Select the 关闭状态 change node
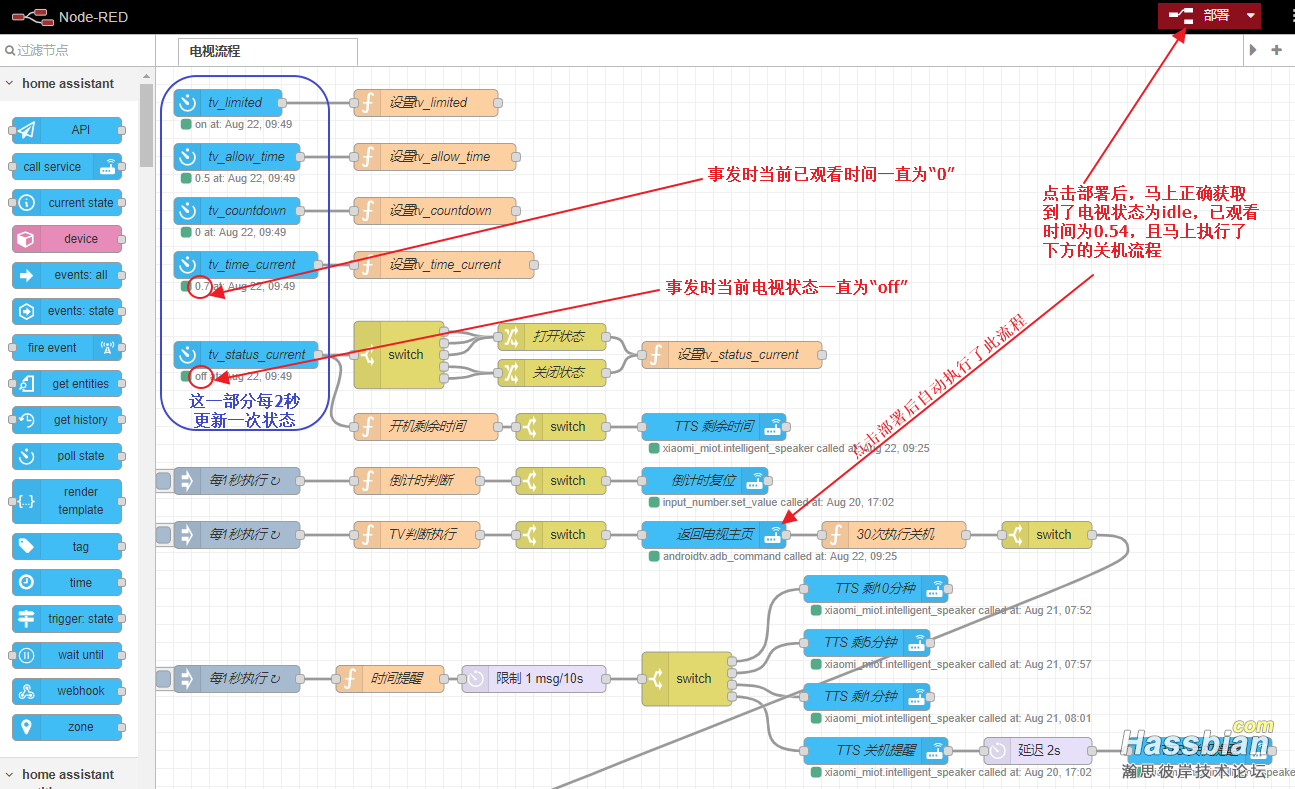This screenshot has width=1295, height=789. tap(552, 372)
